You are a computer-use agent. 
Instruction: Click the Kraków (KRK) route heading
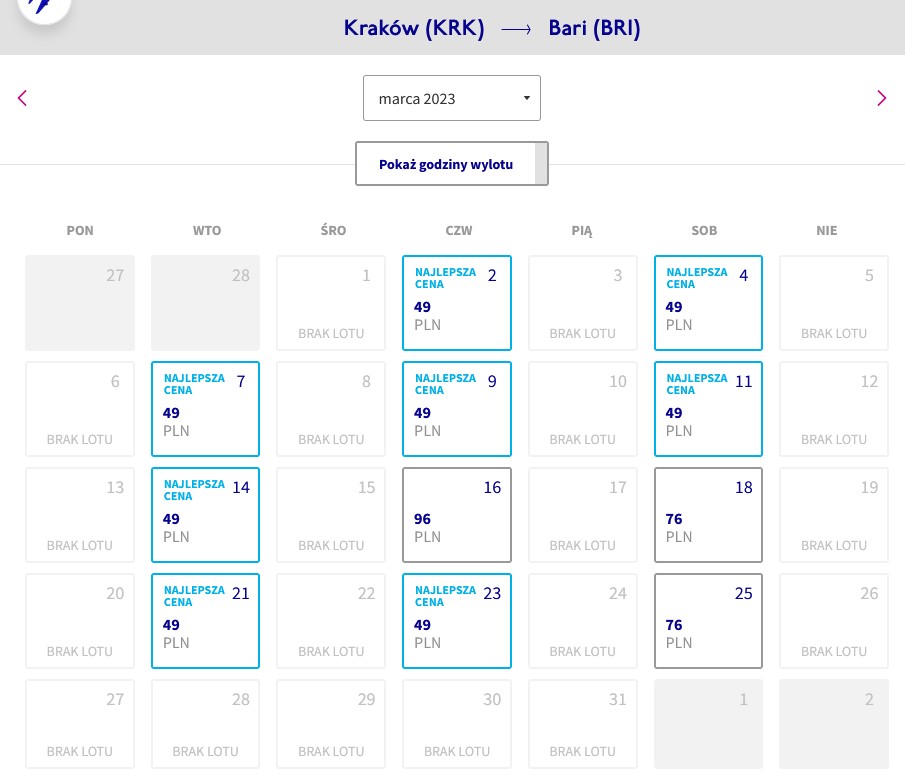click(414, 28)
